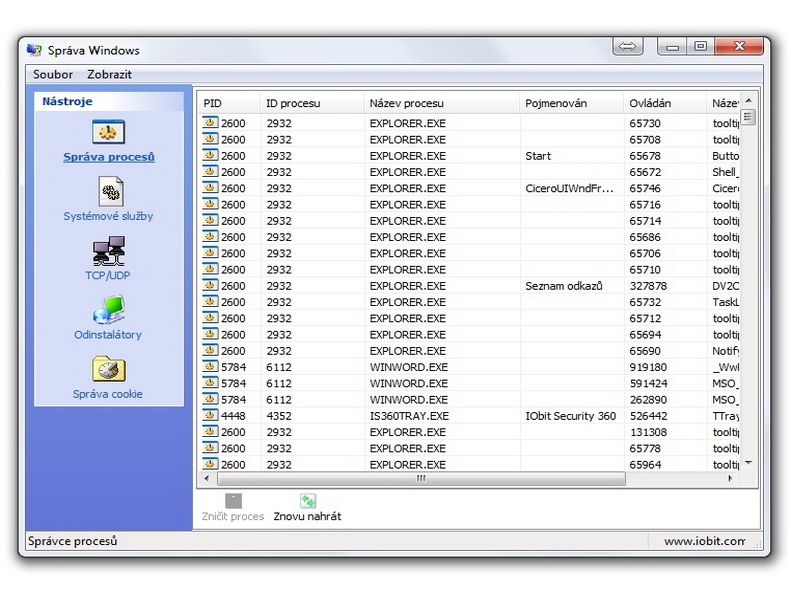Select the IS360TRAY.EXE process row icon
Image resolution: width=791 pixels, height=590 pixels.
pos(210,416)
